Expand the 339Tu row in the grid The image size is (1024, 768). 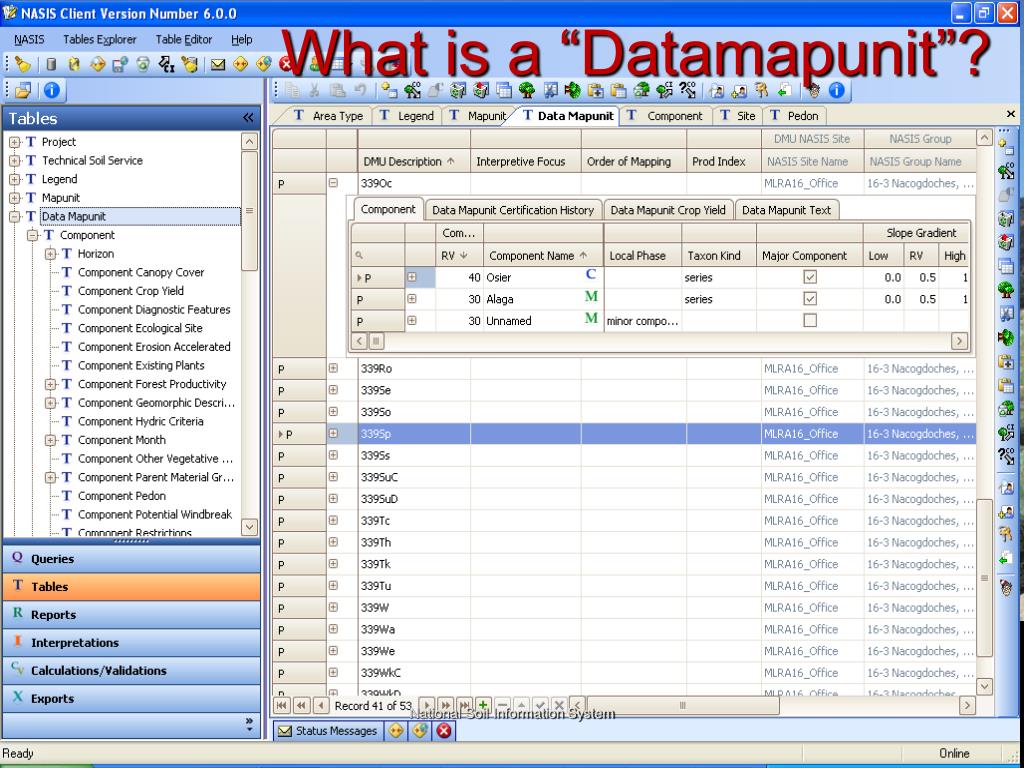coord(333,586)
